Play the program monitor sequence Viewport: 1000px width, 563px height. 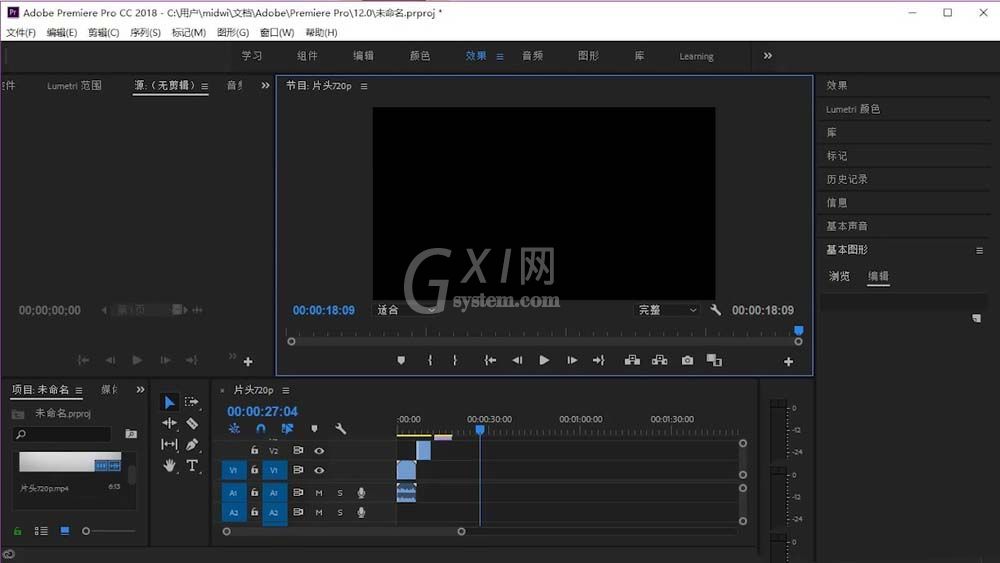tap(544, 361)
